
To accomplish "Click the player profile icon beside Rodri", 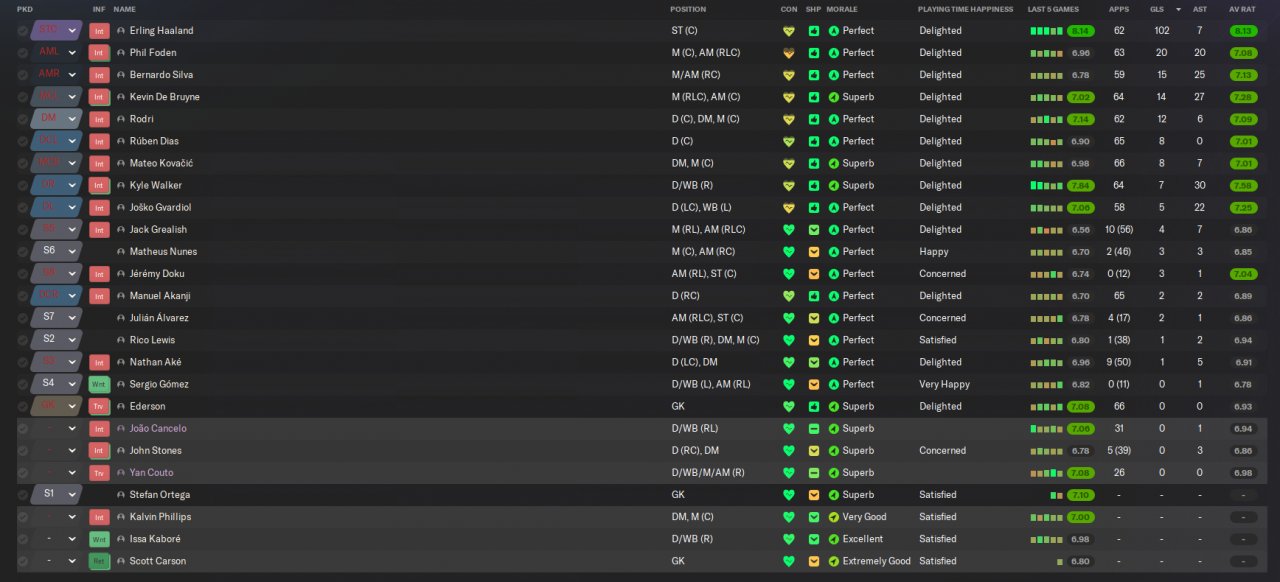I will coord(121,119).
